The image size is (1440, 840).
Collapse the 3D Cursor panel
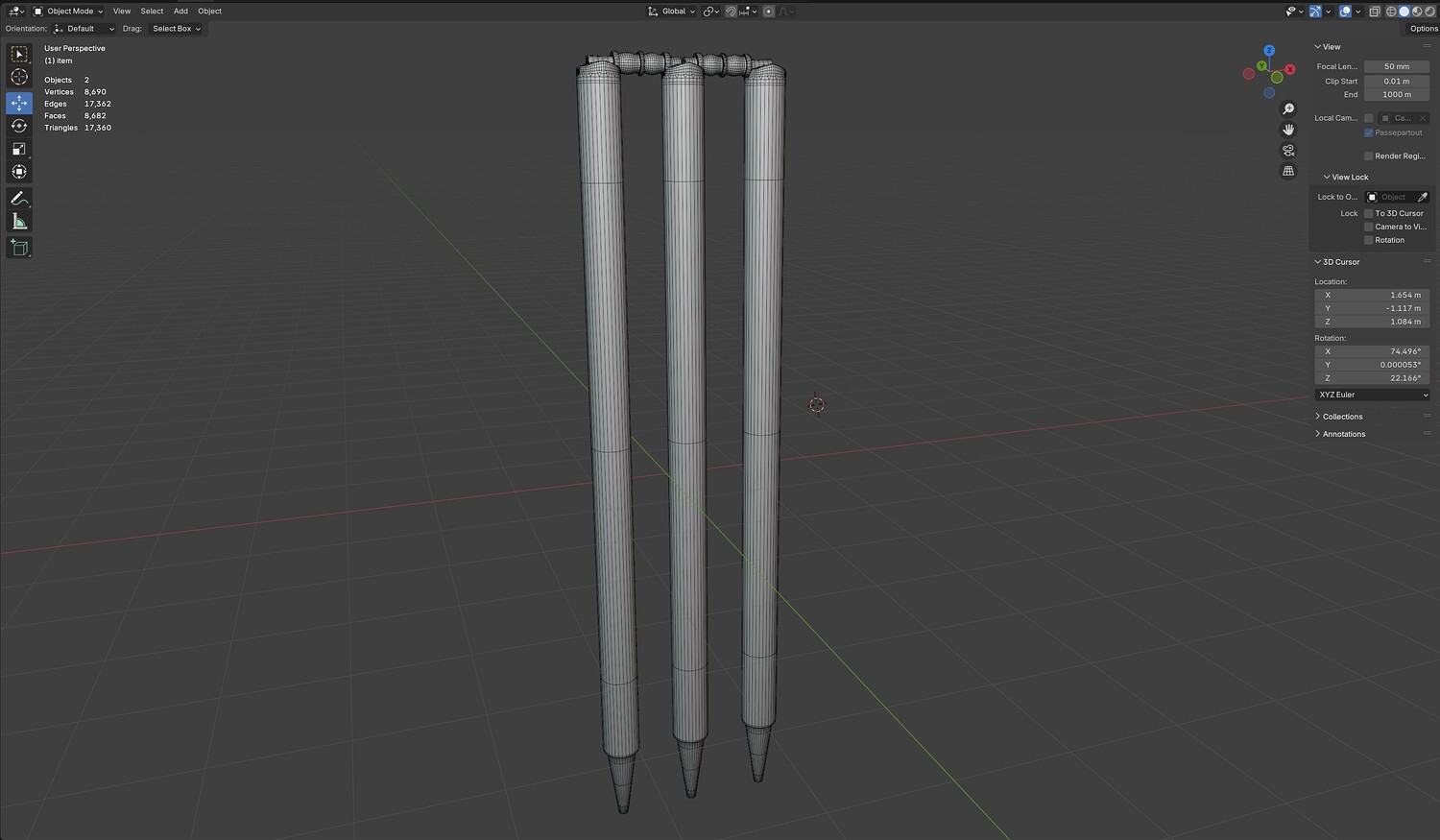click(x=1337, y=262)
